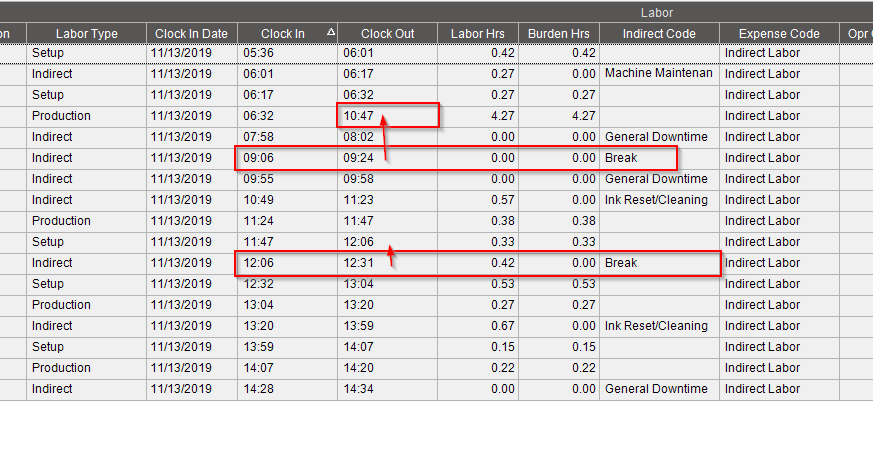Select Clock In cell 14:07
Viewport: 873px width, 470px height.
point(287,368)
